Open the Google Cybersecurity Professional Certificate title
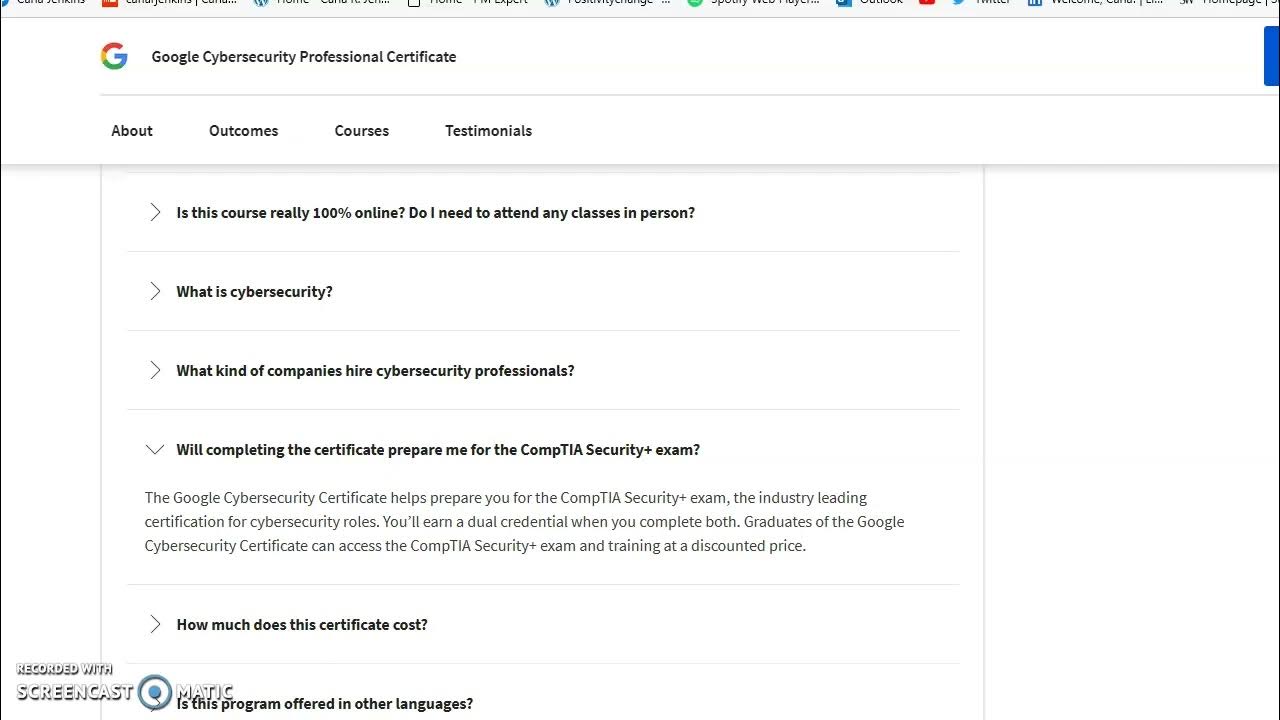 pyautogui.click(x=304, y=57)
